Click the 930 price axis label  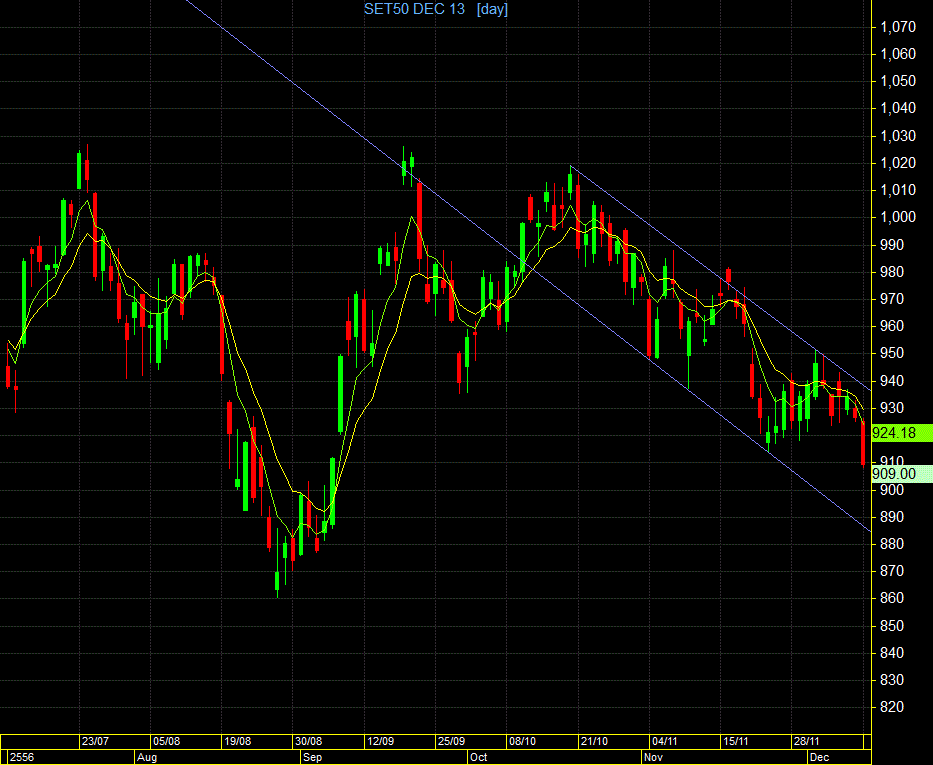click(892, 408)
